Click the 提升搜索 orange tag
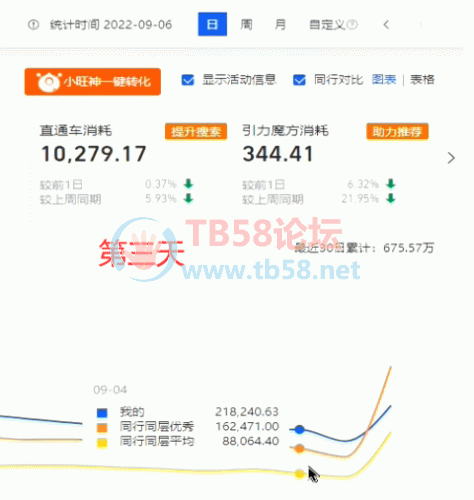This screenshot has width=474, height=500. [x=196, y=132]
